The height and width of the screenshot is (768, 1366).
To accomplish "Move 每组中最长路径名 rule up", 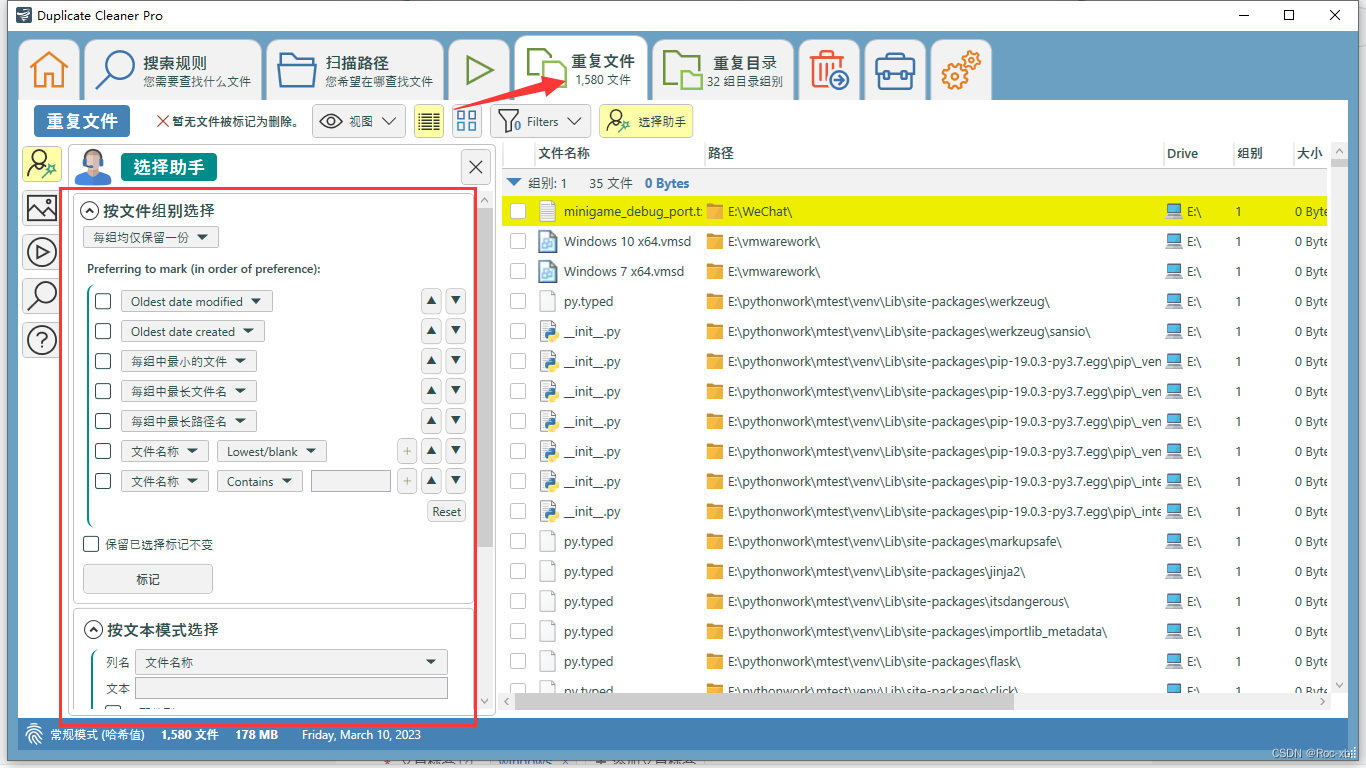I will pyautogui.click(x=431, y=421).
